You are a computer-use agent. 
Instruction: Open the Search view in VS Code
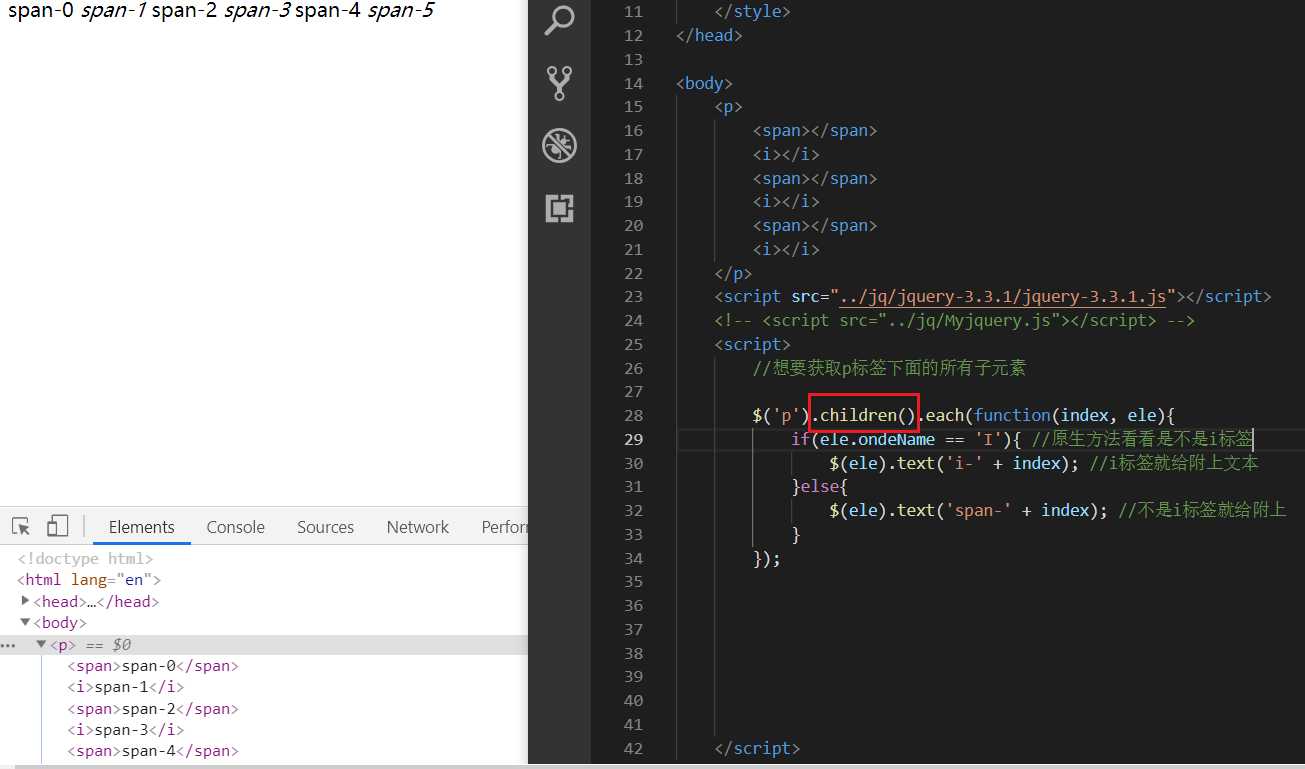click(559, 20)
